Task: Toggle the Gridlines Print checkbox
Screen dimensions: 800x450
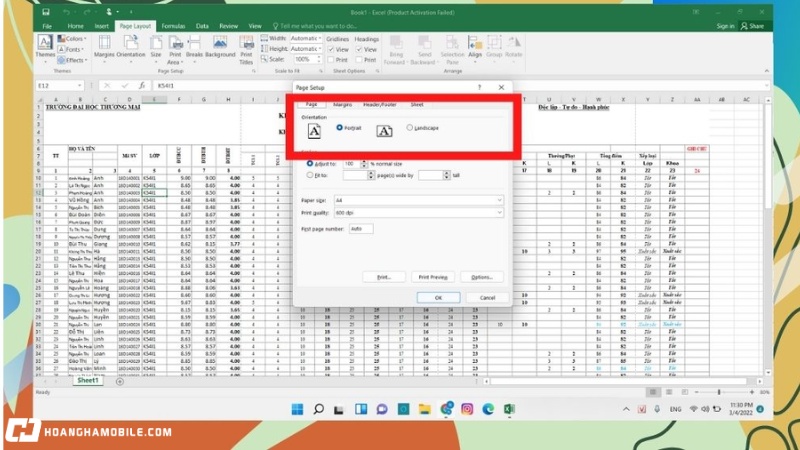Action: click(x=331, y=60)
